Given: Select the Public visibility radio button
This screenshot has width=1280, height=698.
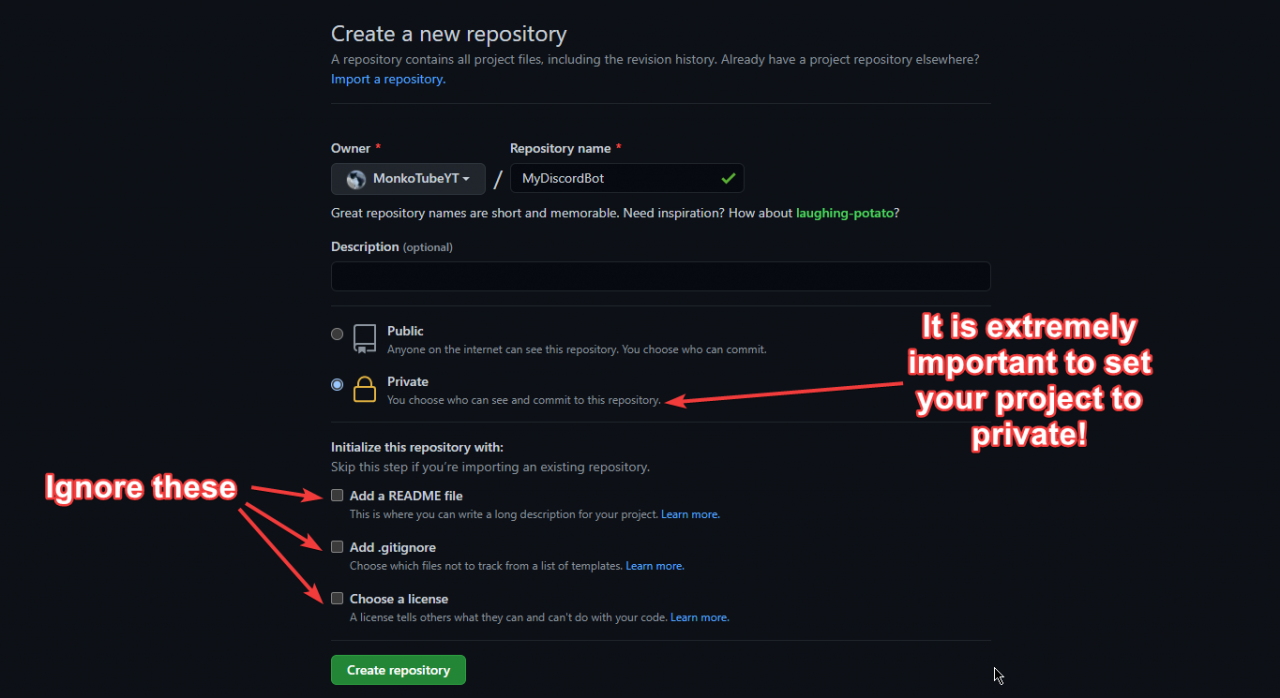Looking at the screenshot, I should [x=337, y=334].
